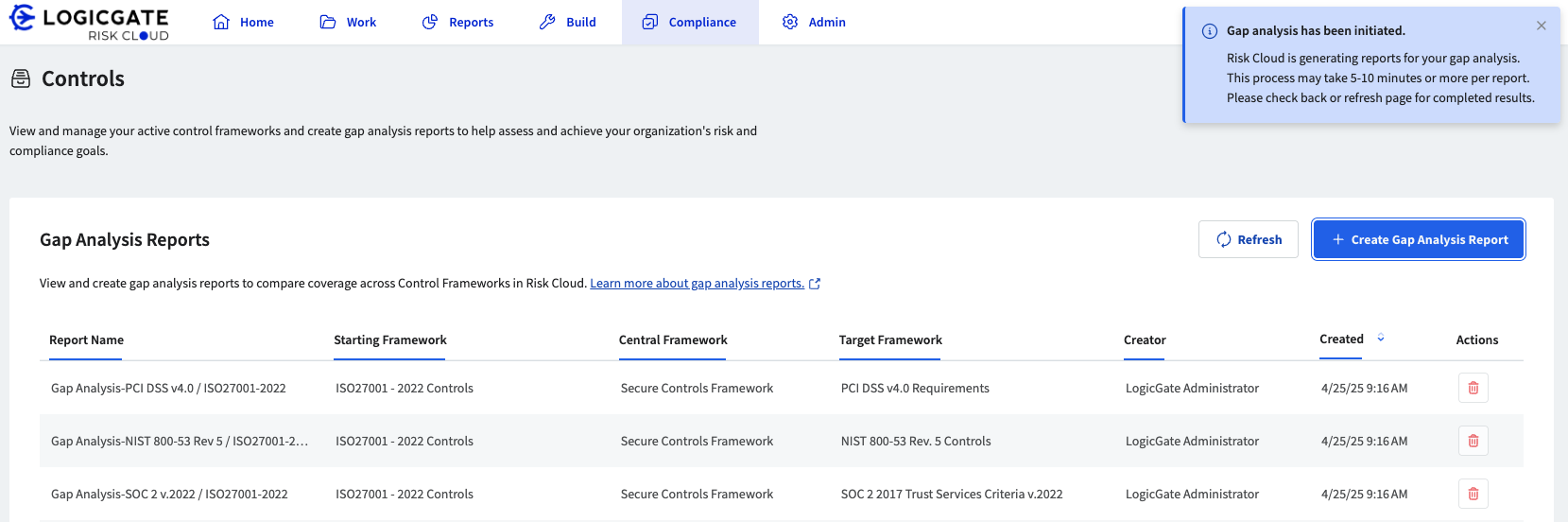Go to the Reports tab

click(x=457, y=22)
